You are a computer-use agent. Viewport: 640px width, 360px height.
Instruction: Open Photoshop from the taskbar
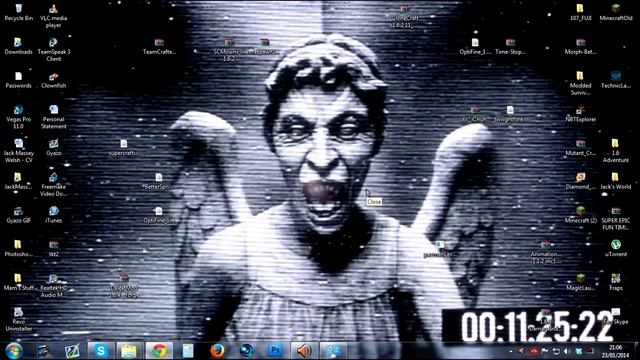pyautogui.click(x=276, y=351)
